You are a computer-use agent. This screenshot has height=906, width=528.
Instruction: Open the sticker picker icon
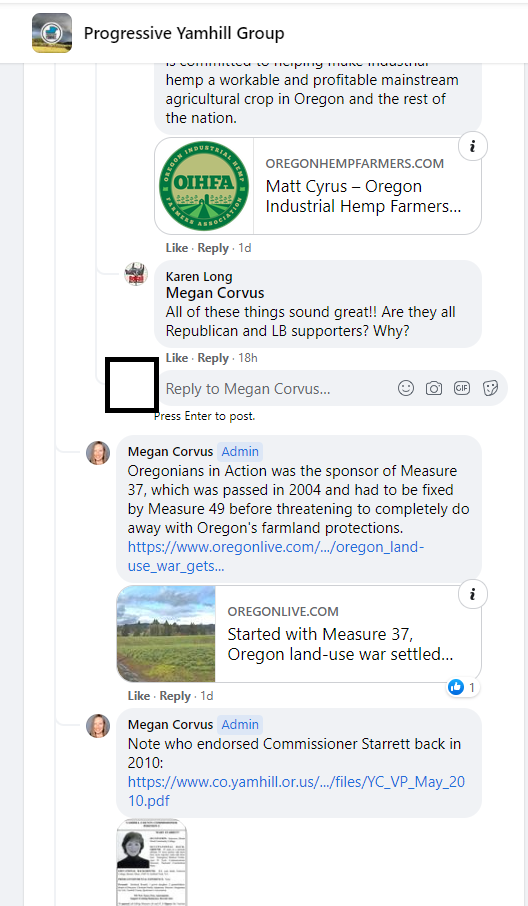pos(490,388)
